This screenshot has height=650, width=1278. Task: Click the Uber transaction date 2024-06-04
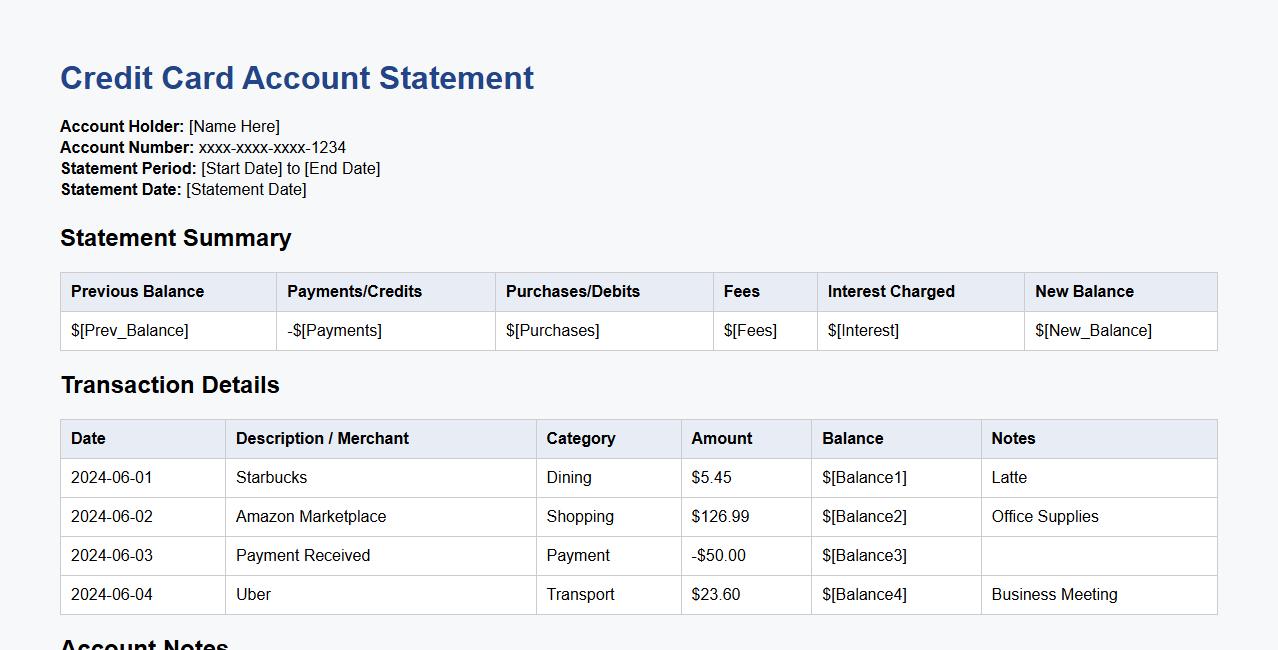pos(111,594)
